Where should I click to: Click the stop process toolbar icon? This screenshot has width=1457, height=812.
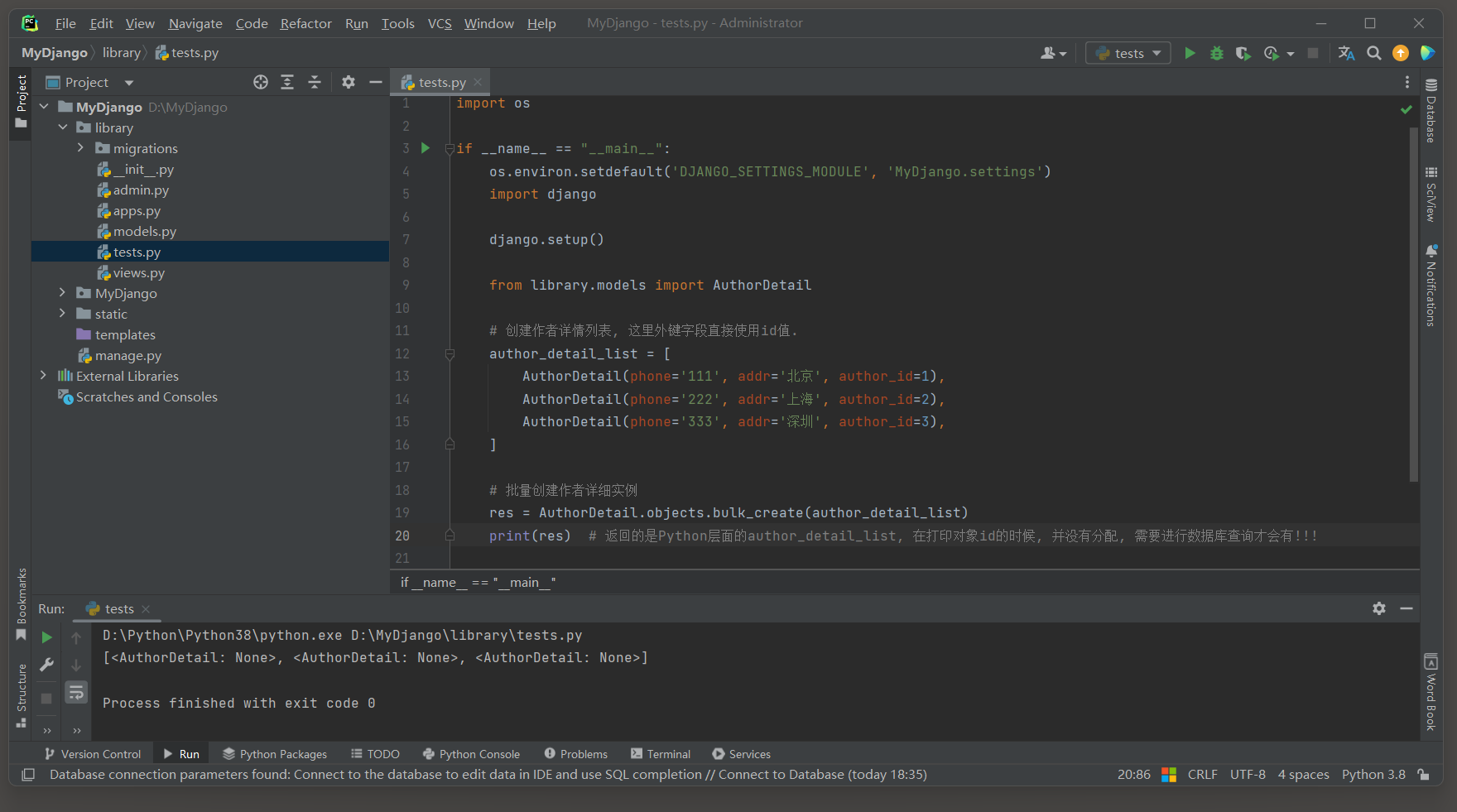tap(1312, 53)
